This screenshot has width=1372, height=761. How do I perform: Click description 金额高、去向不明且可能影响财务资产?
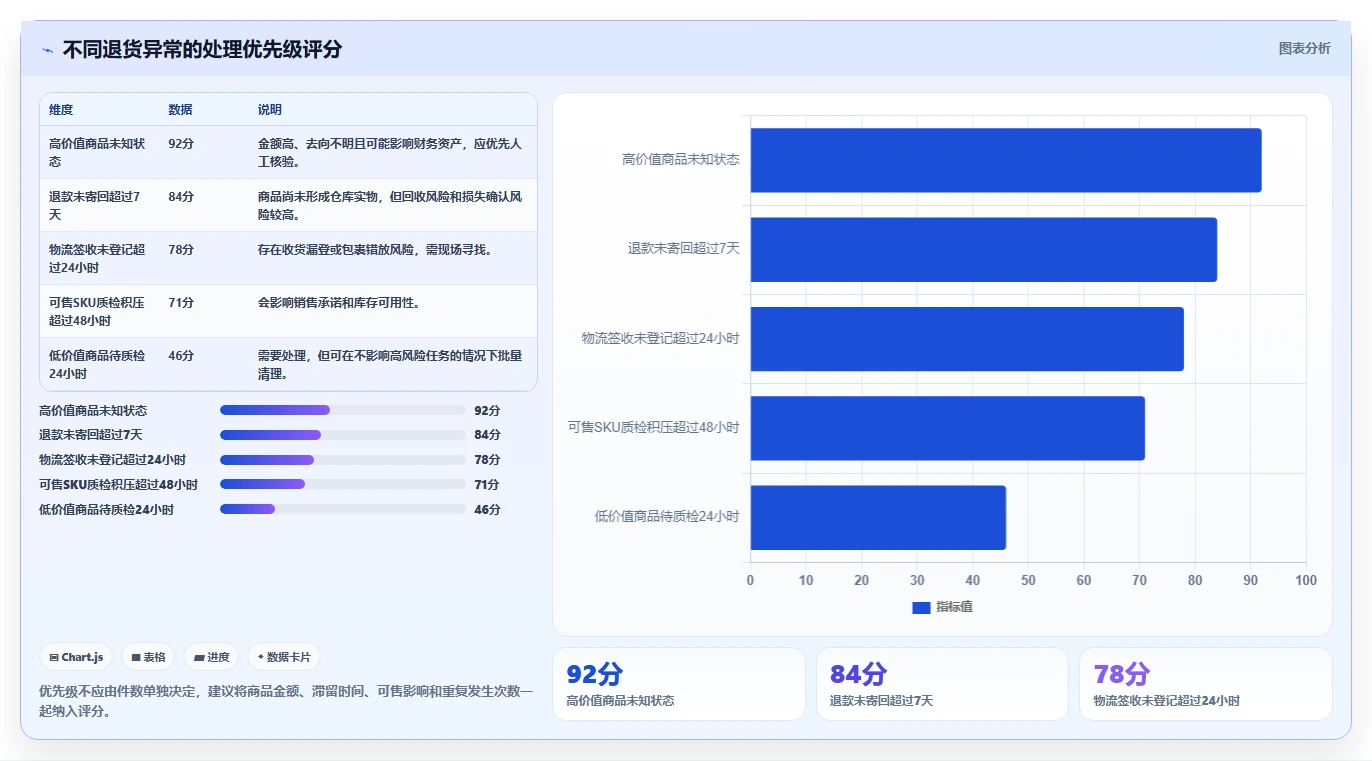point(390,153)
